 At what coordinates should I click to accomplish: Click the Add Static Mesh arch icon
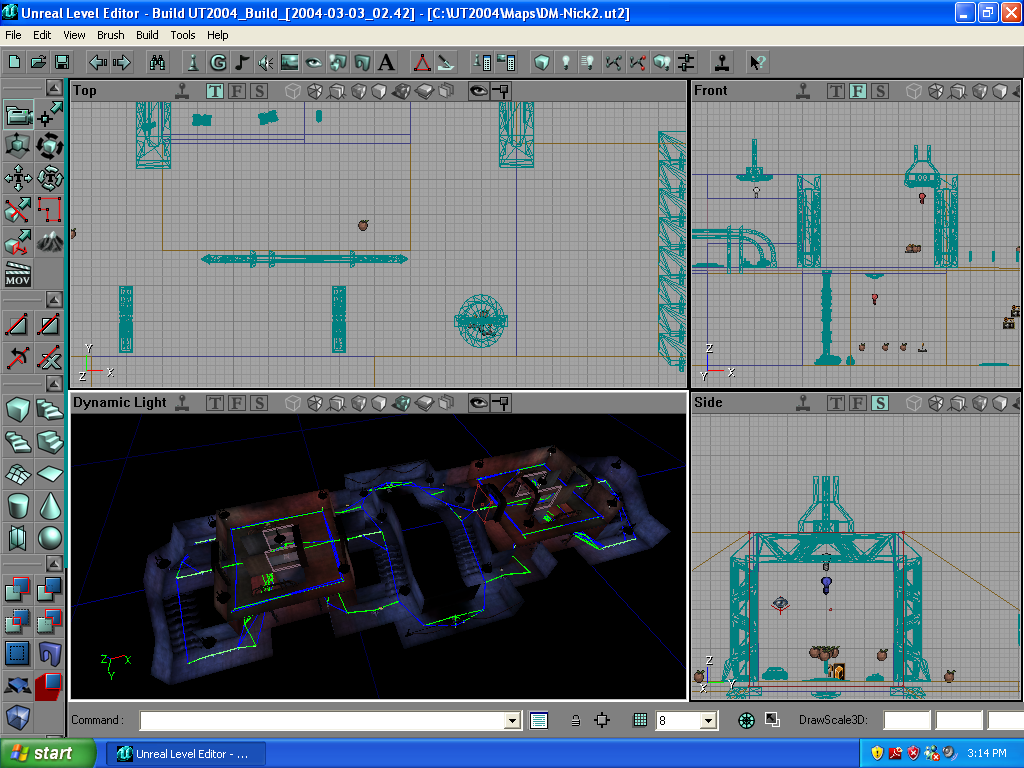50,653
